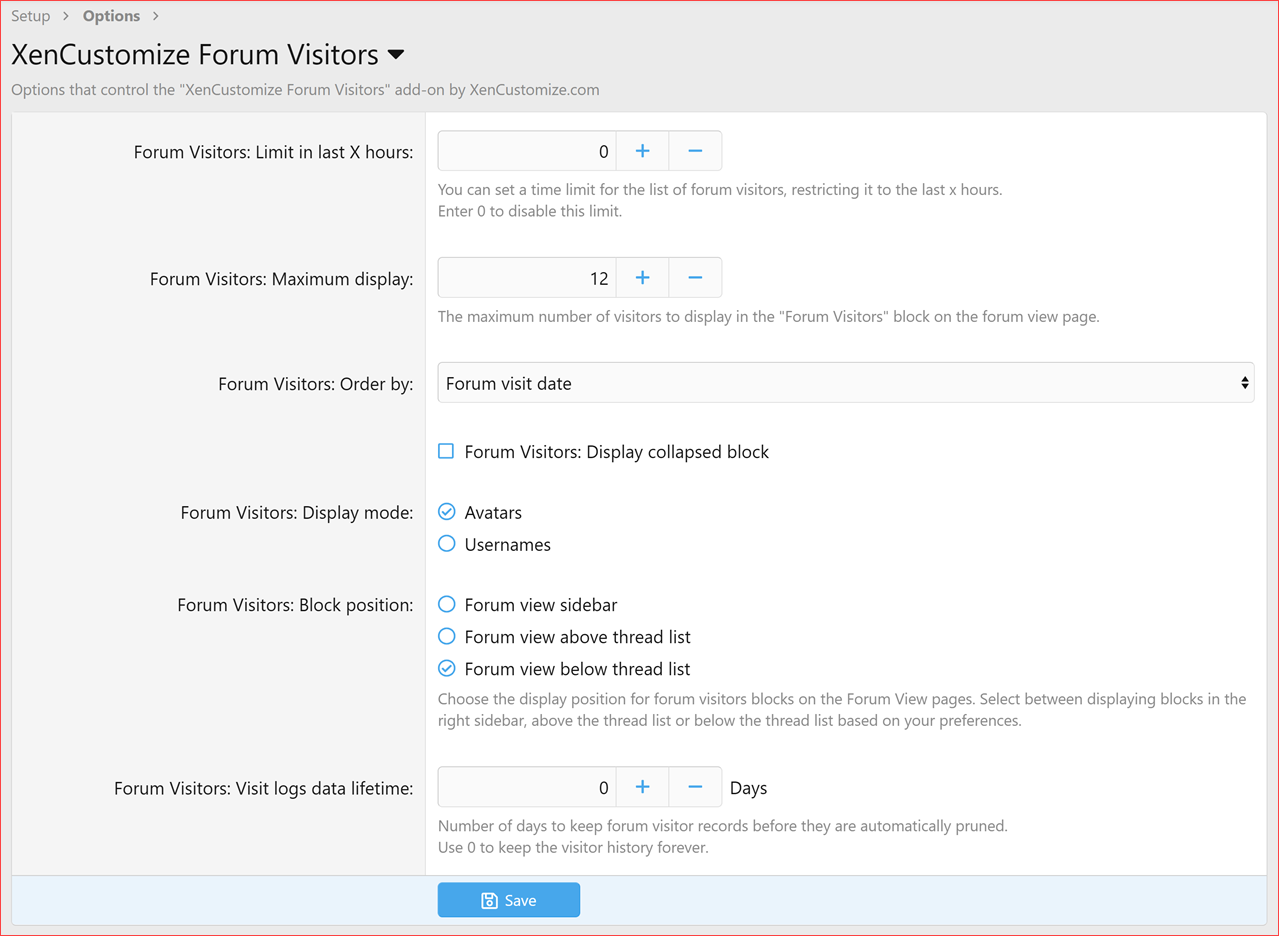Choose Forum view sidebar position

point(447,605)
